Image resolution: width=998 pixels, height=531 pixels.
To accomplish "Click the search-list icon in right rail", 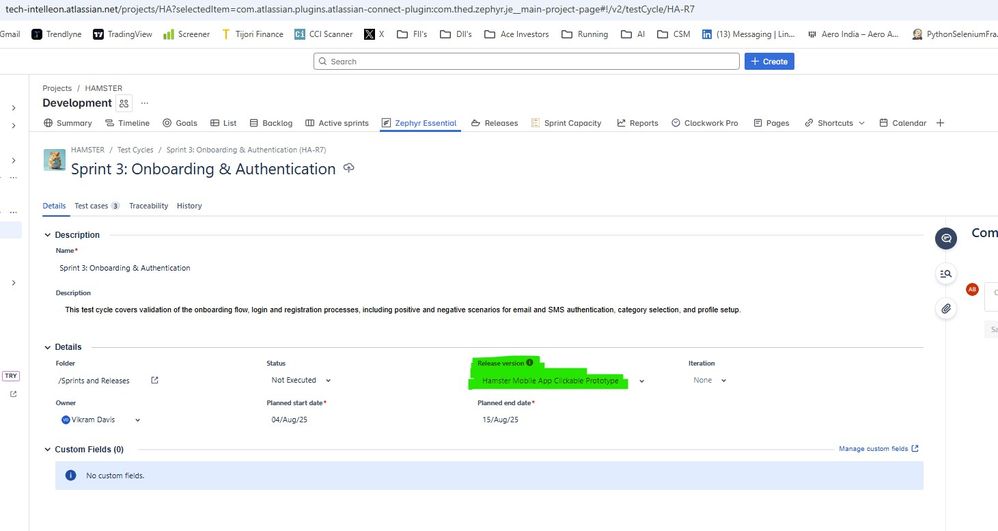I will click(946, 274).
